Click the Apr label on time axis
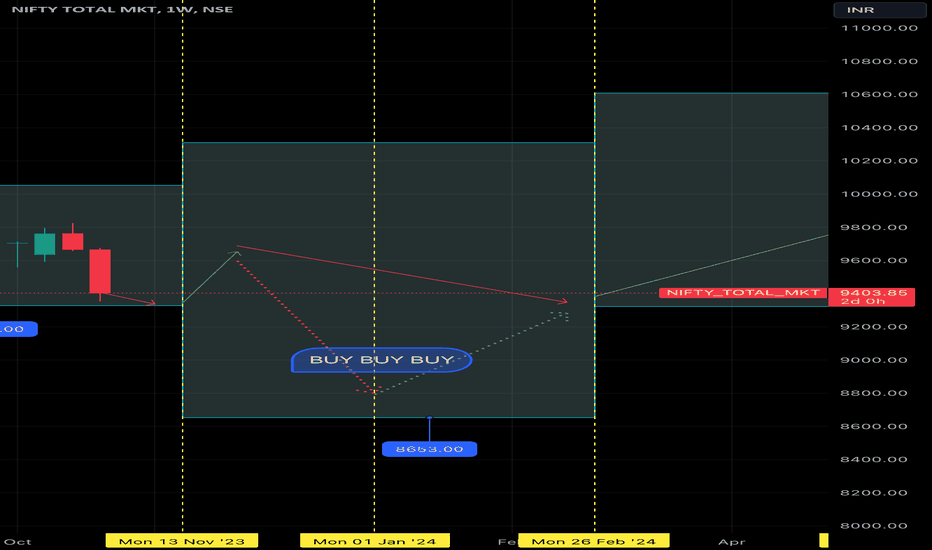932x550 pixels. [x=732, y=542]
